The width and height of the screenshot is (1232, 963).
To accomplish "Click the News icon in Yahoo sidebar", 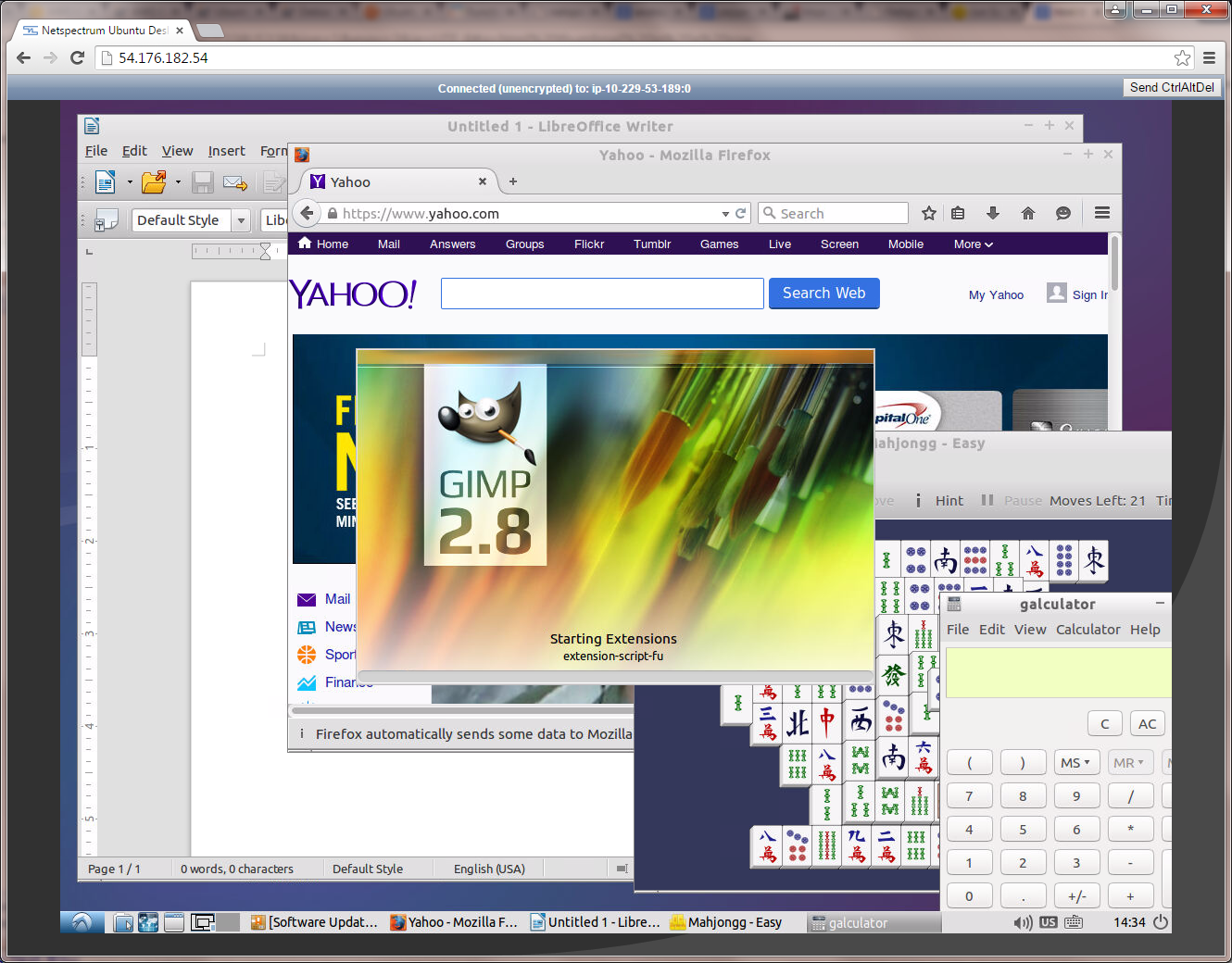I will coord(307,628).
